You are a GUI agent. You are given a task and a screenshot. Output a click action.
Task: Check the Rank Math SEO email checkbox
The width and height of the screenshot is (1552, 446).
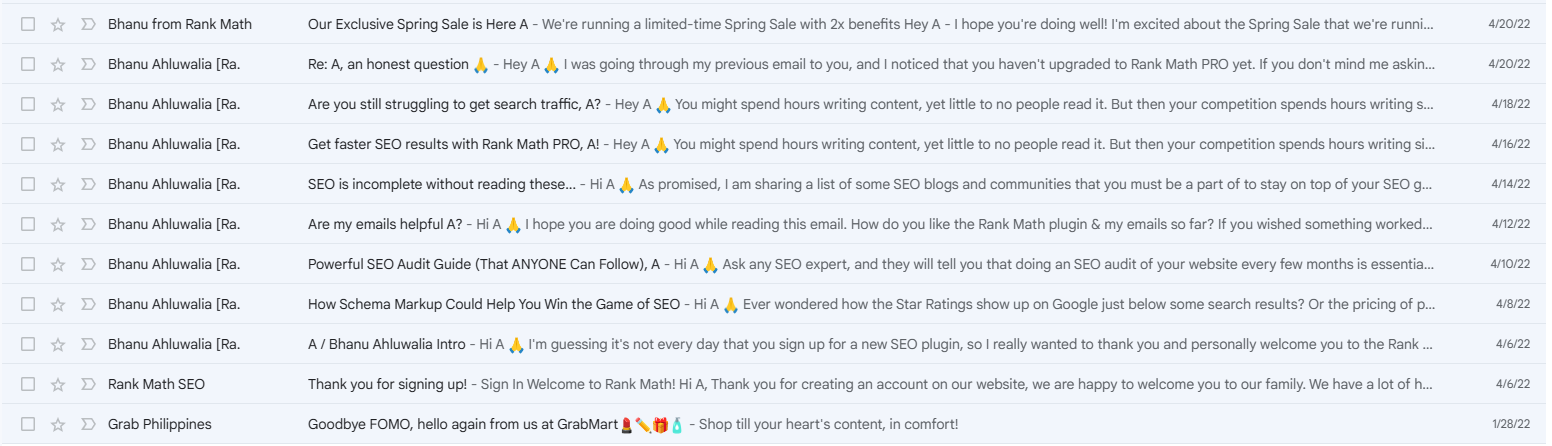coord(28,384)
